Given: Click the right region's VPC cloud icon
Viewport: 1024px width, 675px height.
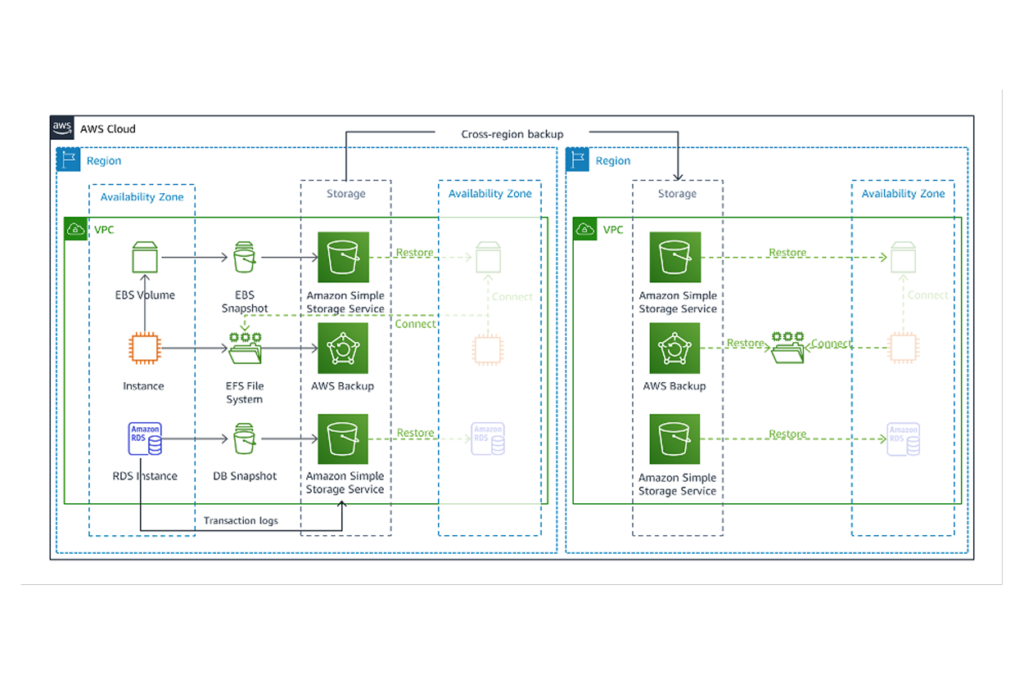Looking at the screenshot, I should pos(582,229).
